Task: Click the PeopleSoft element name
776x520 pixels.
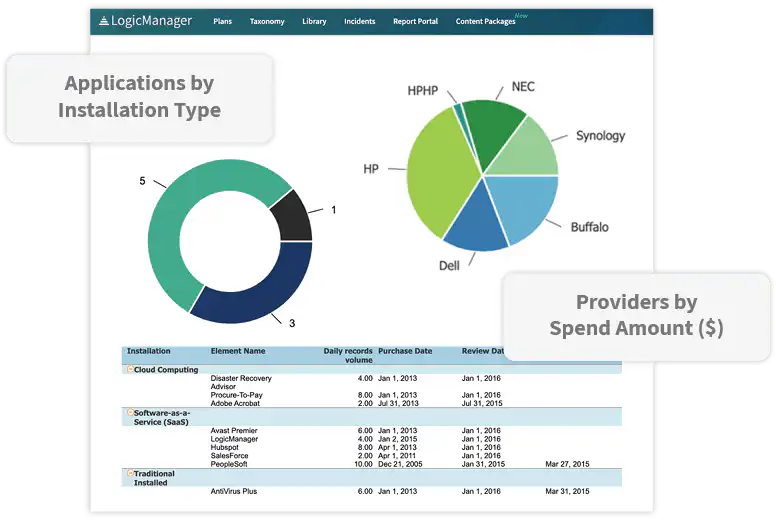Action: (229, 464)
